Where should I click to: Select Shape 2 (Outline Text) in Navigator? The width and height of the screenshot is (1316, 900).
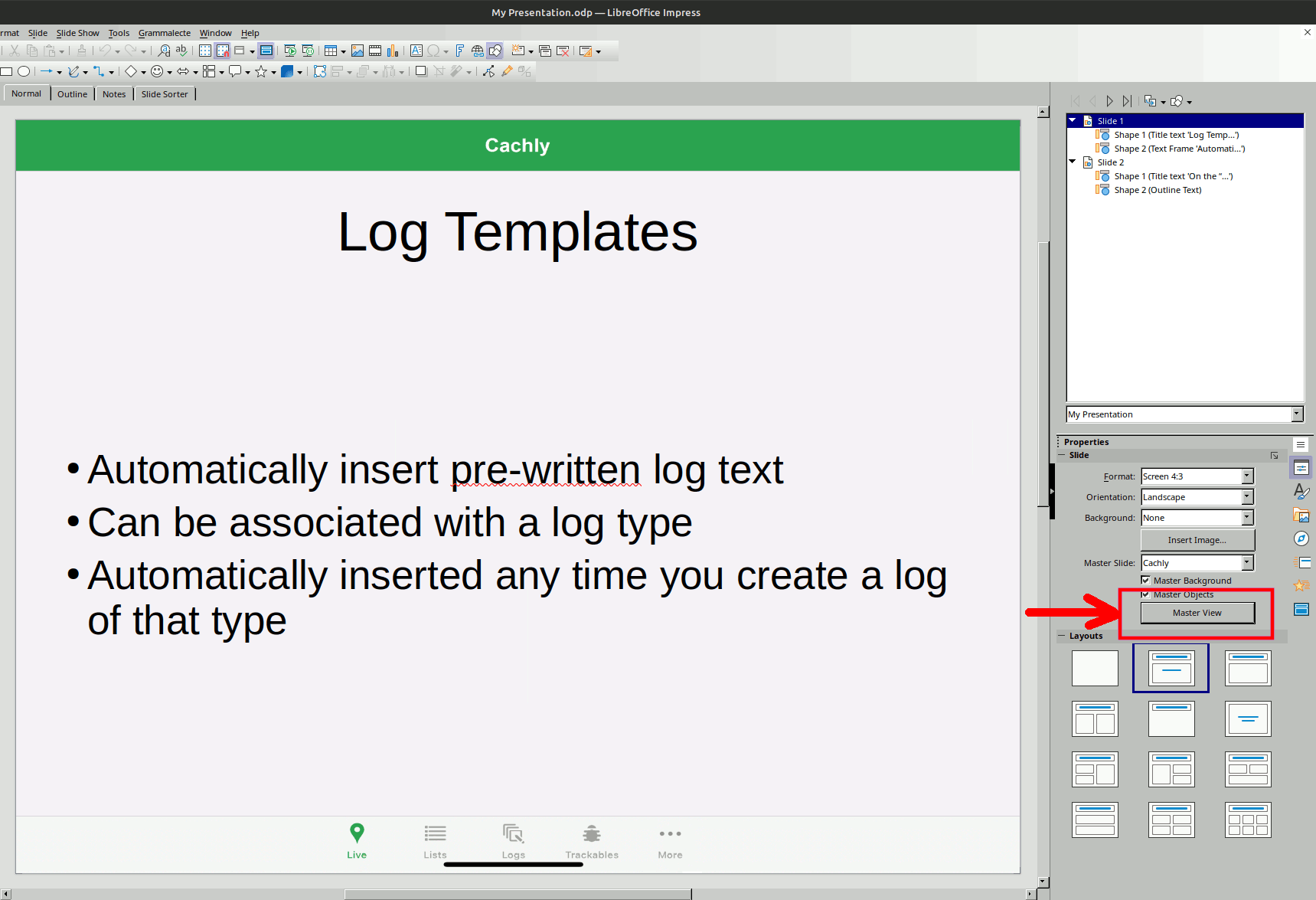pos(1158,190)
